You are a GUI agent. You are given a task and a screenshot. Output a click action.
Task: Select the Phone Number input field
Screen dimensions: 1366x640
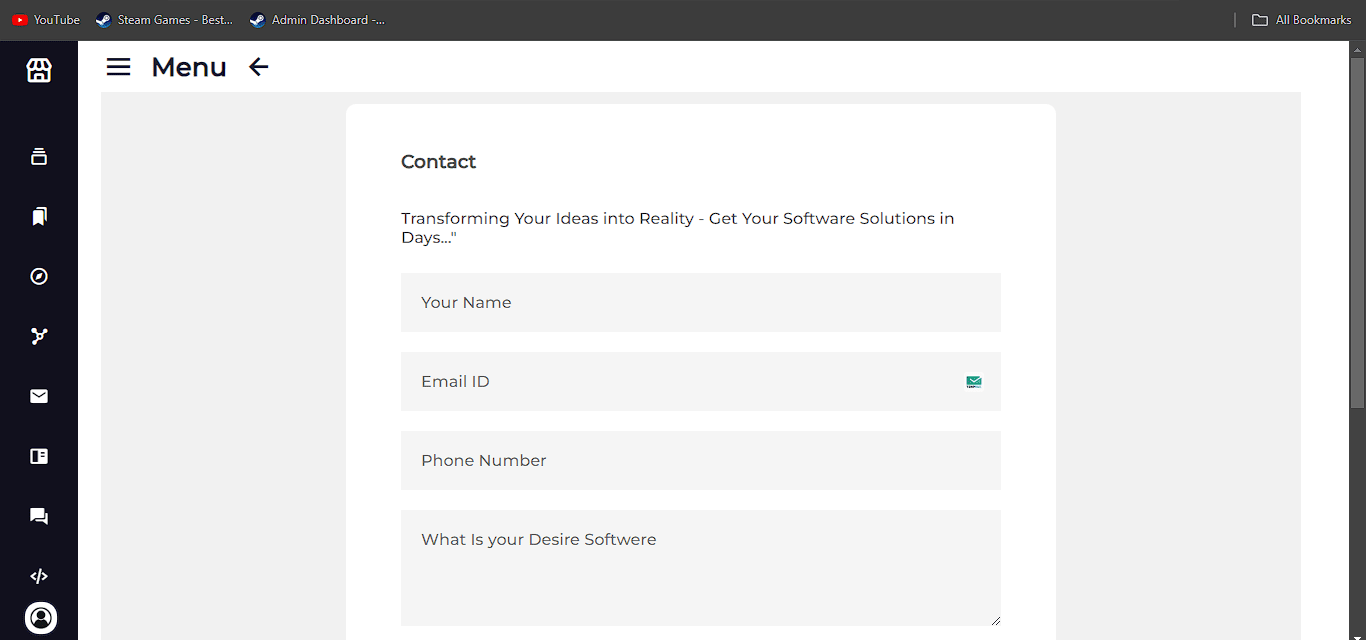(701, 460)
